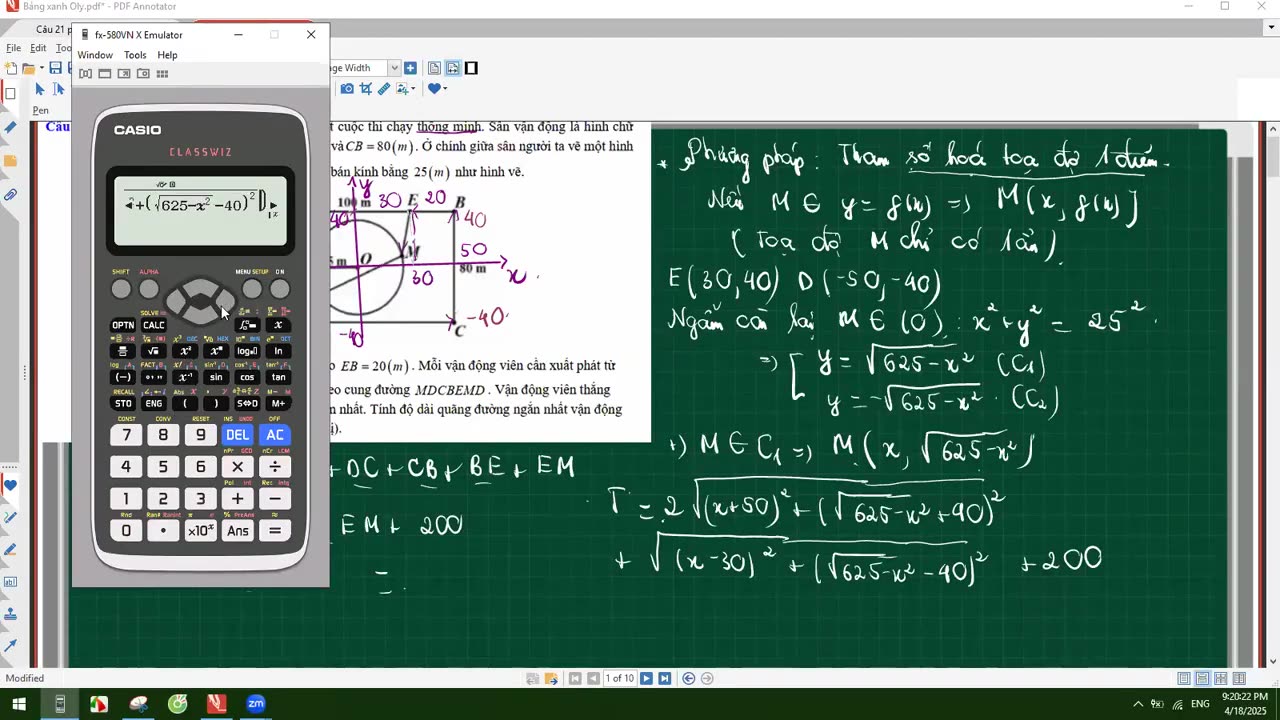Click the CALC key on calculator

pyautogui.click(x=154, y=325)
